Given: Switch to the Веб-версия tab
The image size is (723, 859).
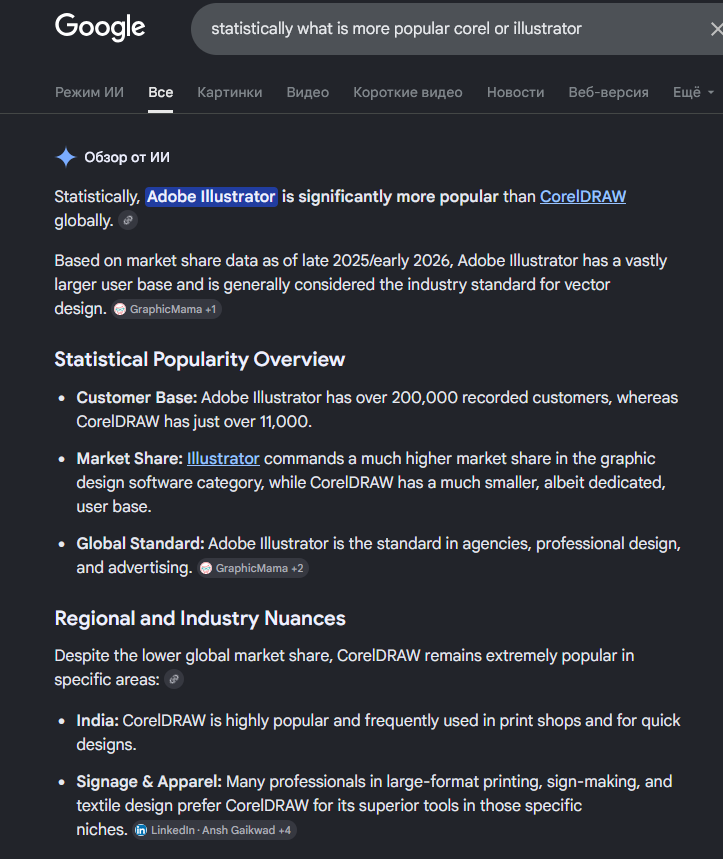Looking at the screenshot, I should [608, 92].
